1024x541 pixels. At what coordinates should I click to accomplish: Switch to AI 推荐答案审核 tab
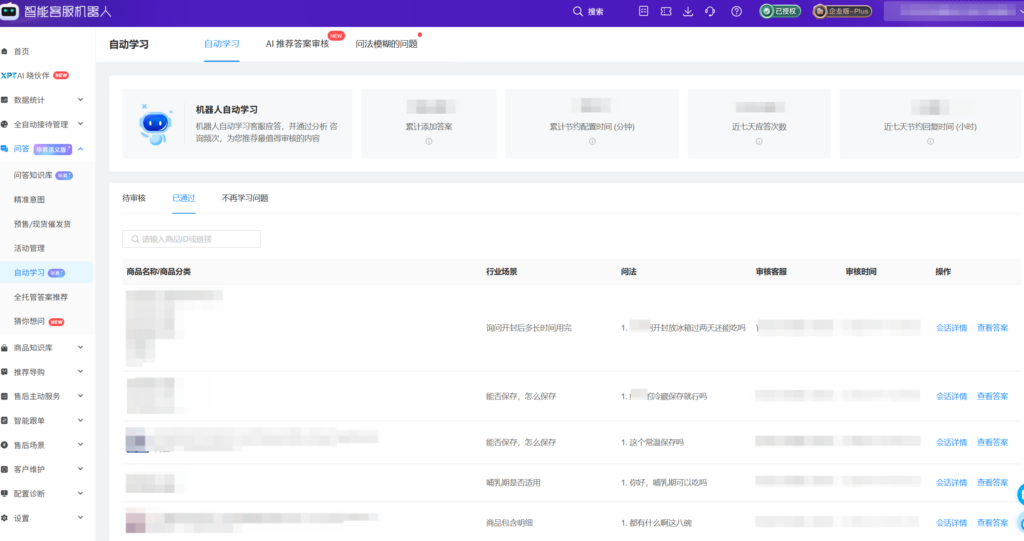click(x=297, y=44)
